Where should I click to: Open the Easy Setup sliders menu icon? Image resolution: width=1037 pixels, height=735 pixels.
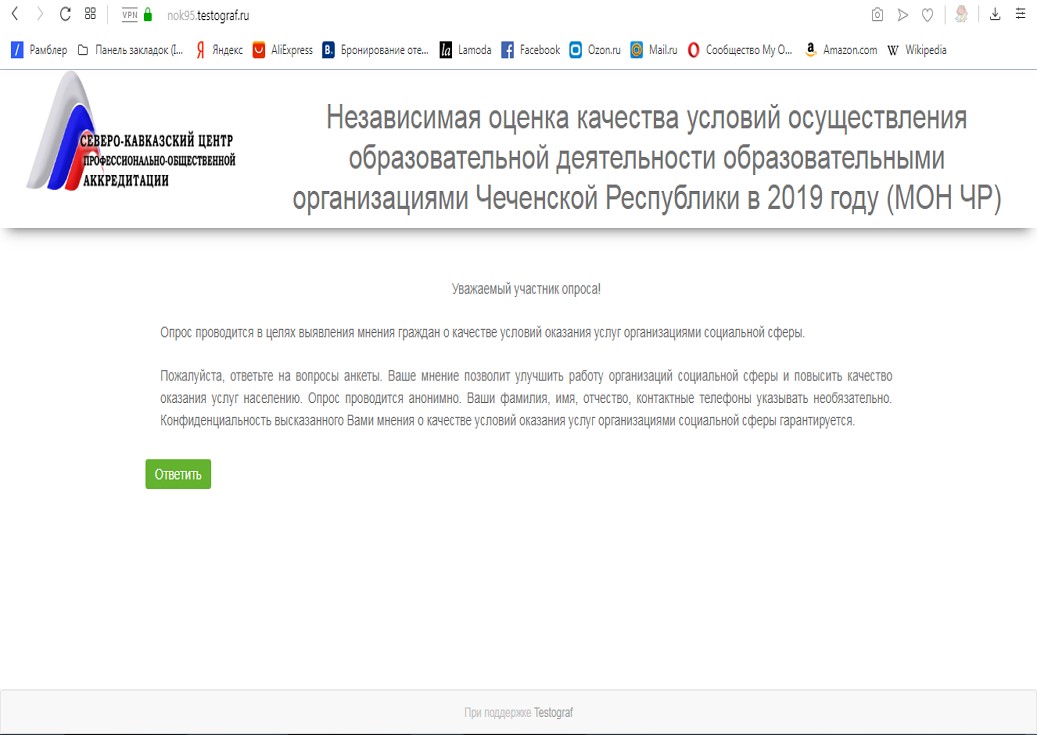point(1020,14)
